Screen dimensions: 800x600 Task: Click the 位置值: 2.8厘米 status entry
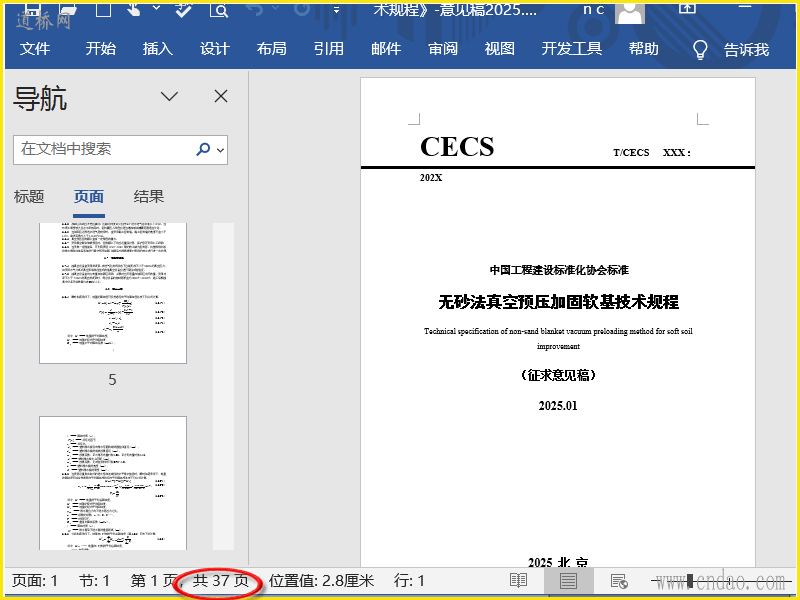321,581
